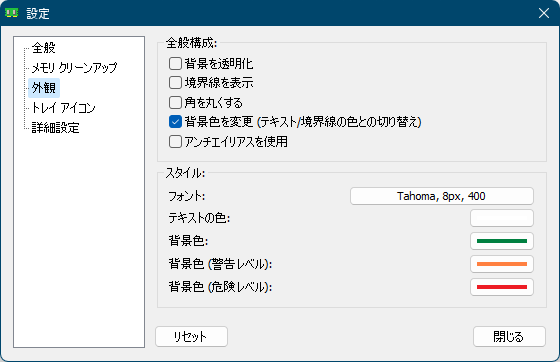Check the 角を丸くする option
560x362 pixels.
pyautogui.click(x=175, y=102)
